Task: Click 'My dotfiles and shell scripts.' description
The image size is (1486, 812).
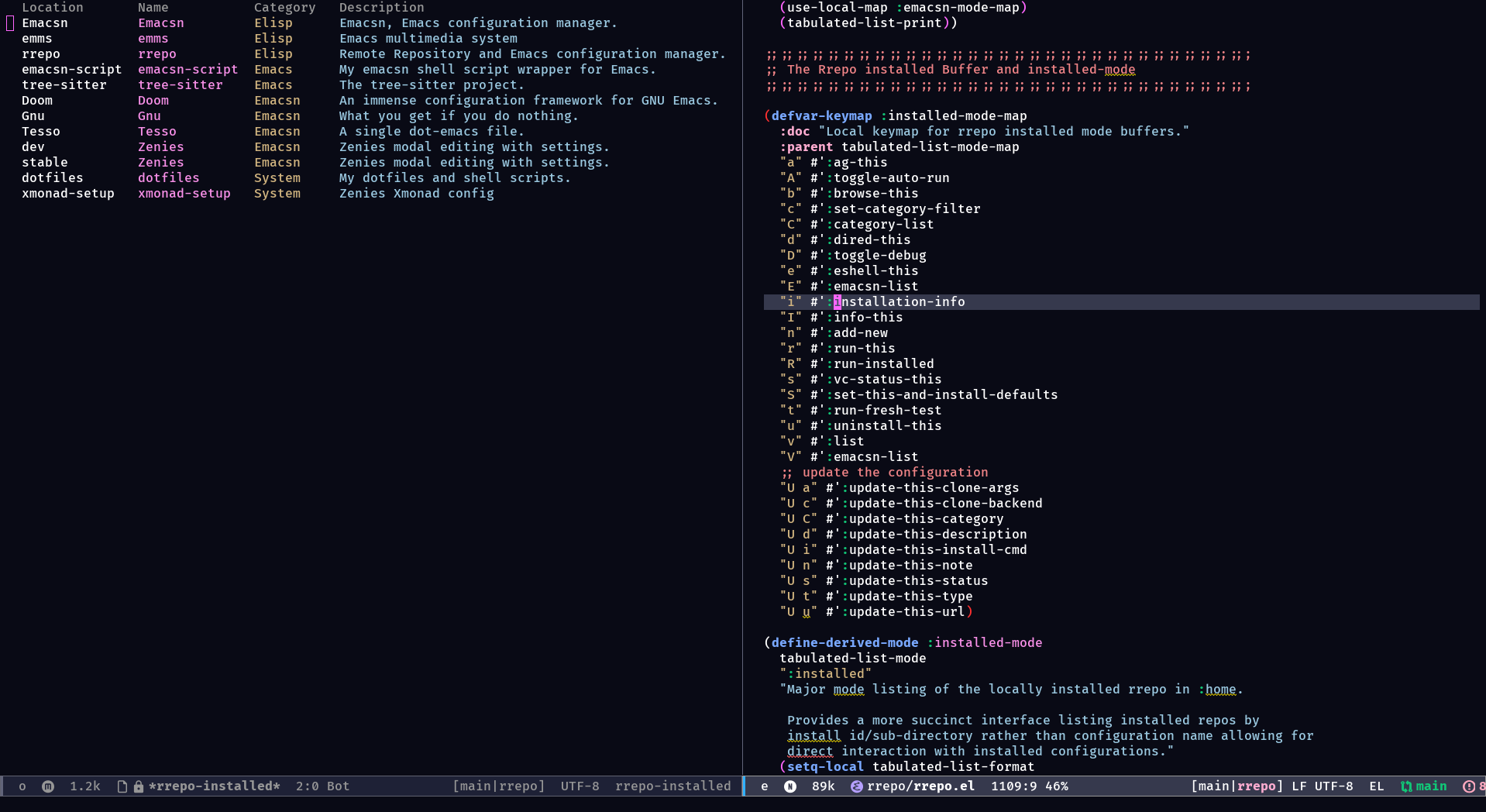Action: [455, 178]
